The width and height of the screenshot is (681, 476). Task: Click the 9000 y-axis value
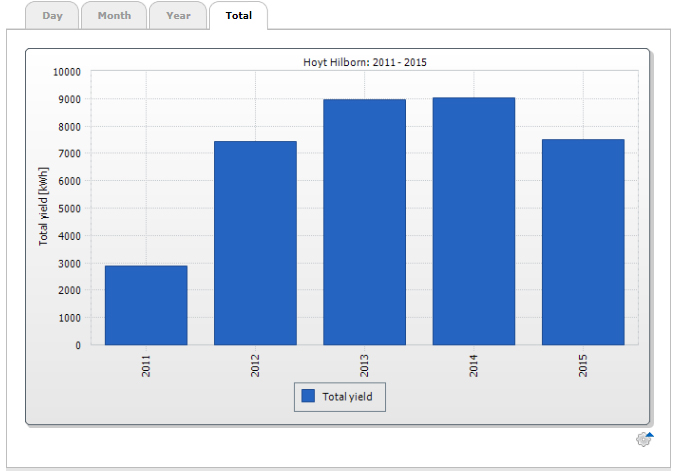click(x=69, y=99)
